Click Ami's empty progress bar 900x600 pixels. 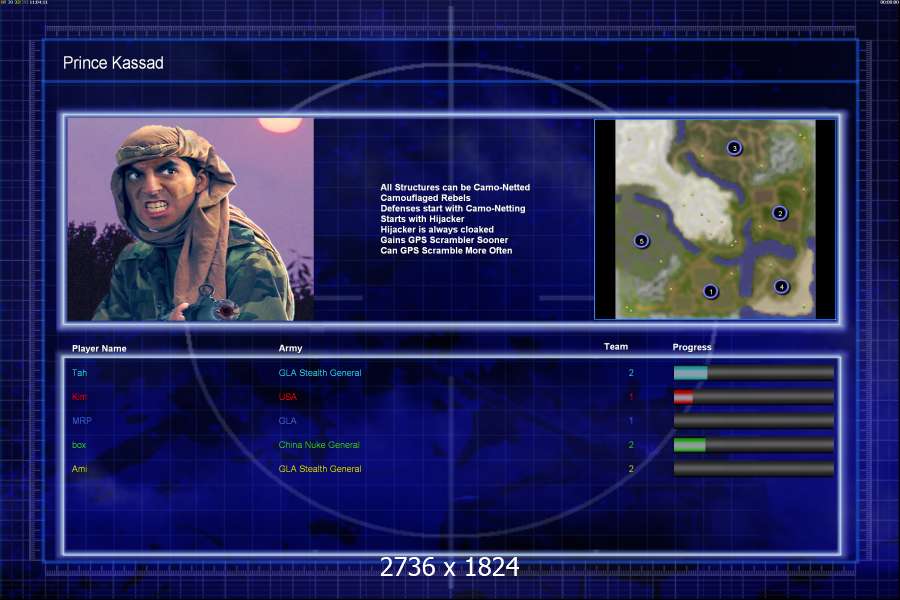(754, 469)
